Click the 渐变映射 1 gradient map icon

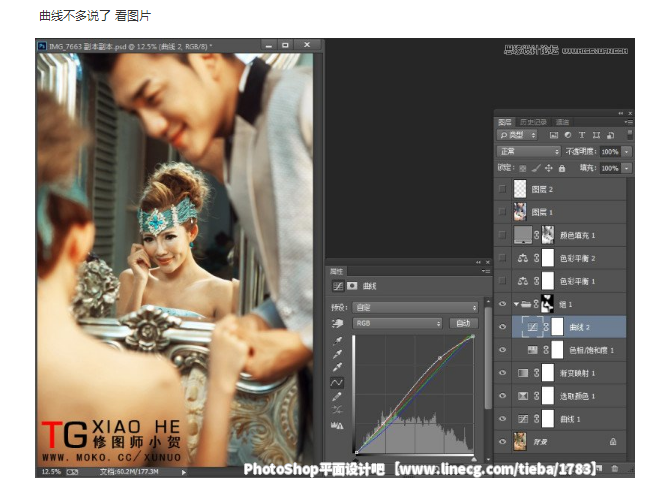[523, 373]
